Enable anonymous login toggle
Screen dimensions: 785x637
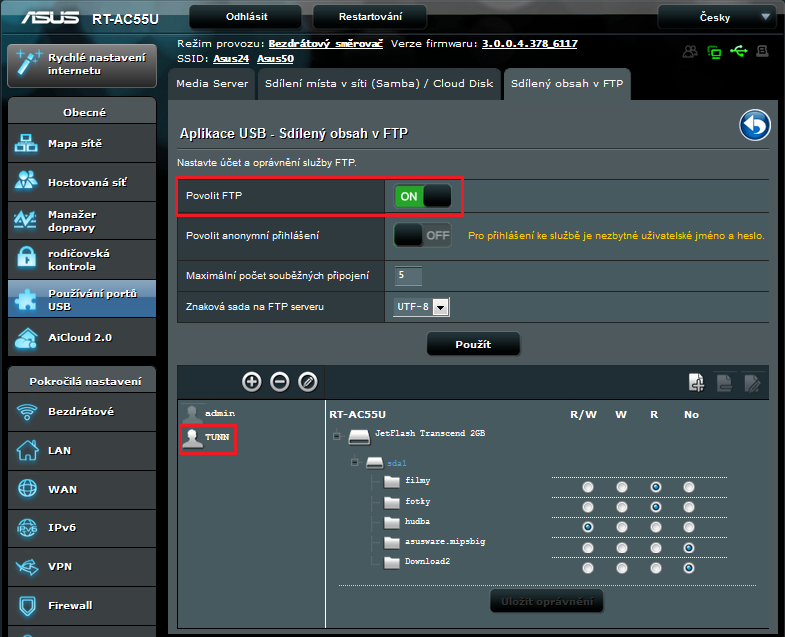424,236
